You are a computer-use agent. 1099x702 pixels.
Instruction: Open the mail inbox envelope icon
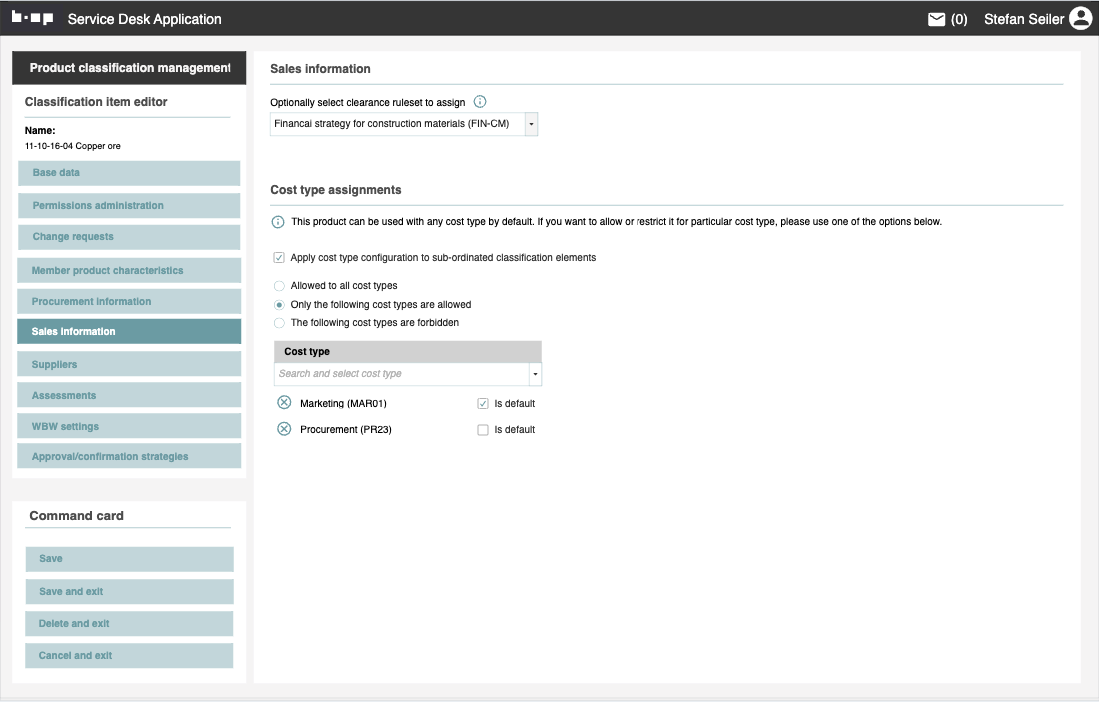(x=936, y=19)
